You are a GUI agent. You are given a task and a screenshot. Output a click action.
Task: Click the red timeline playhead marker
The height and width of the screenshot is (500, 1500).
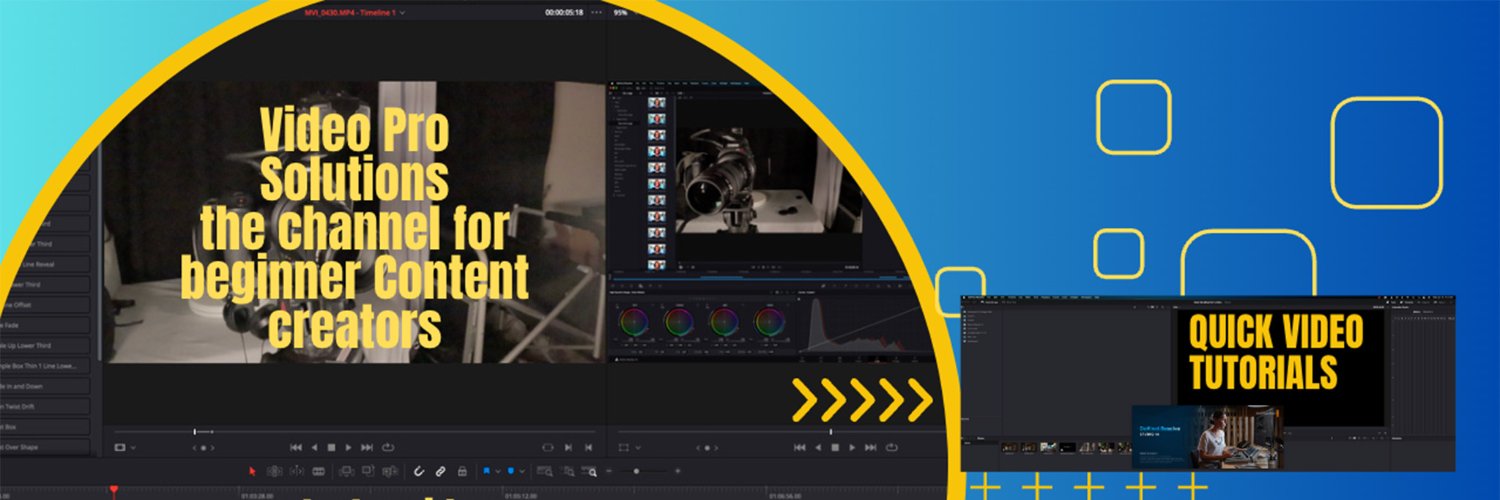pyautogui.click(x=113, y=490)
